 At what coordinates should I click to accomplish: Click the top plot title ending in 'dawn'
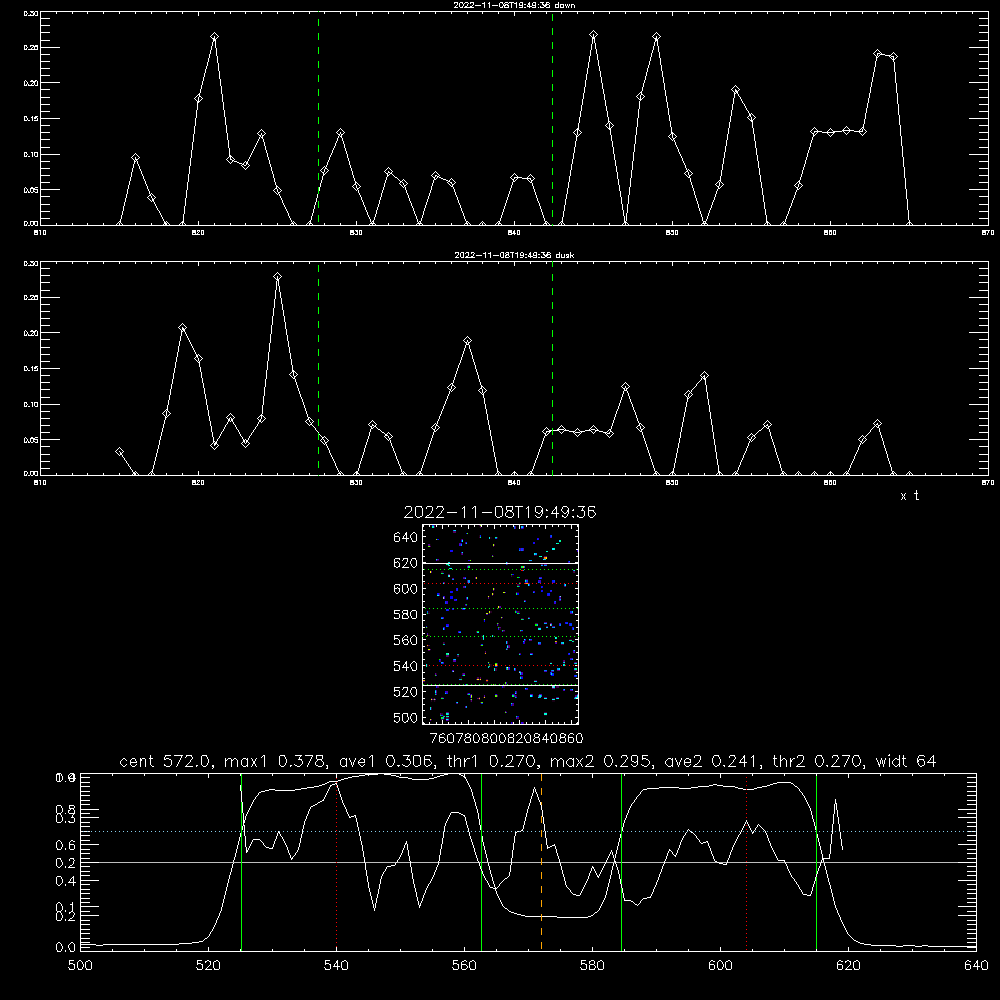pyautogui.click(x=514, y=5)
